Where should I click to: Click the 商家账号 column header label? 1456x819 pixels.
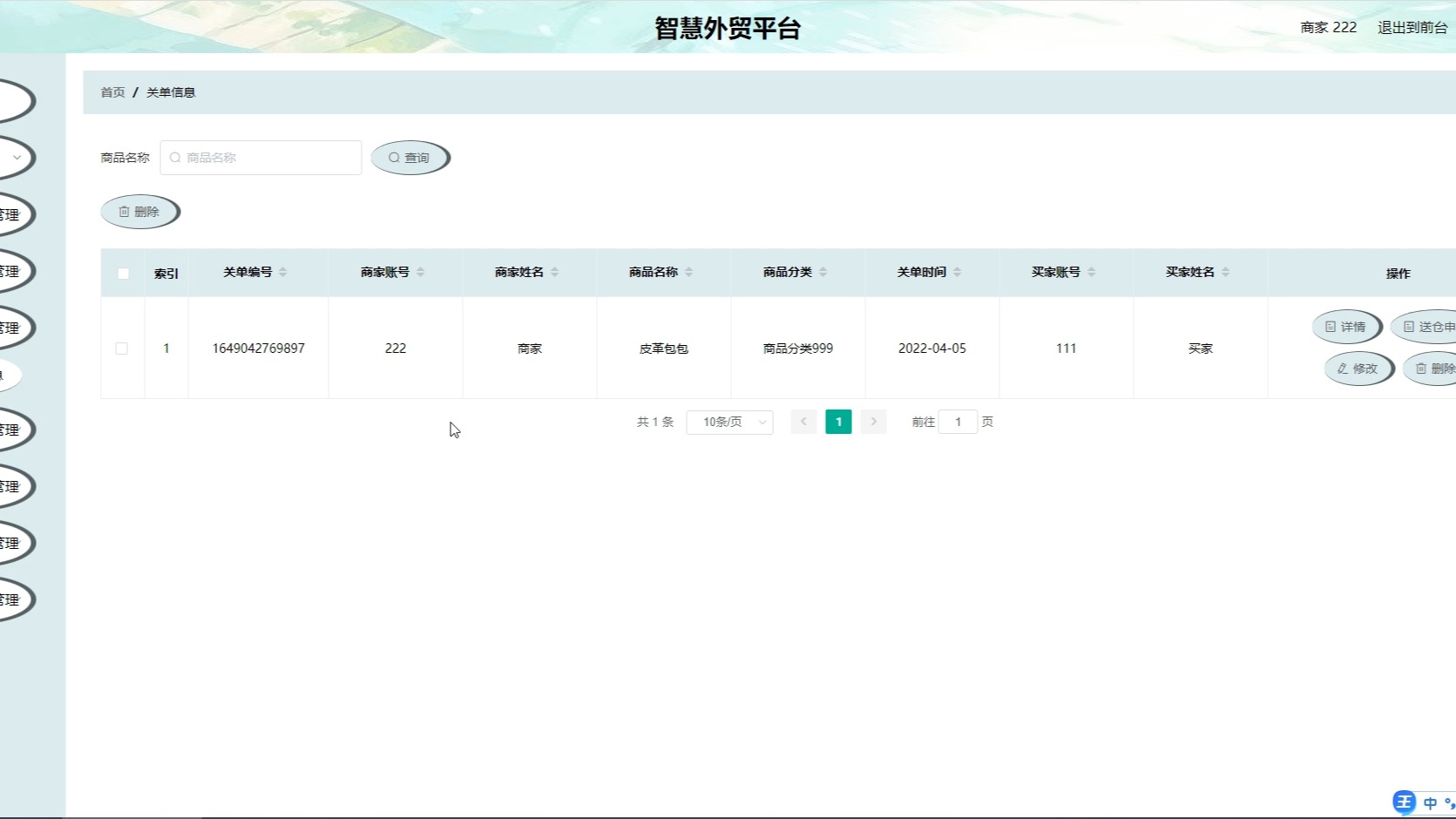click(x=385, y=272)
